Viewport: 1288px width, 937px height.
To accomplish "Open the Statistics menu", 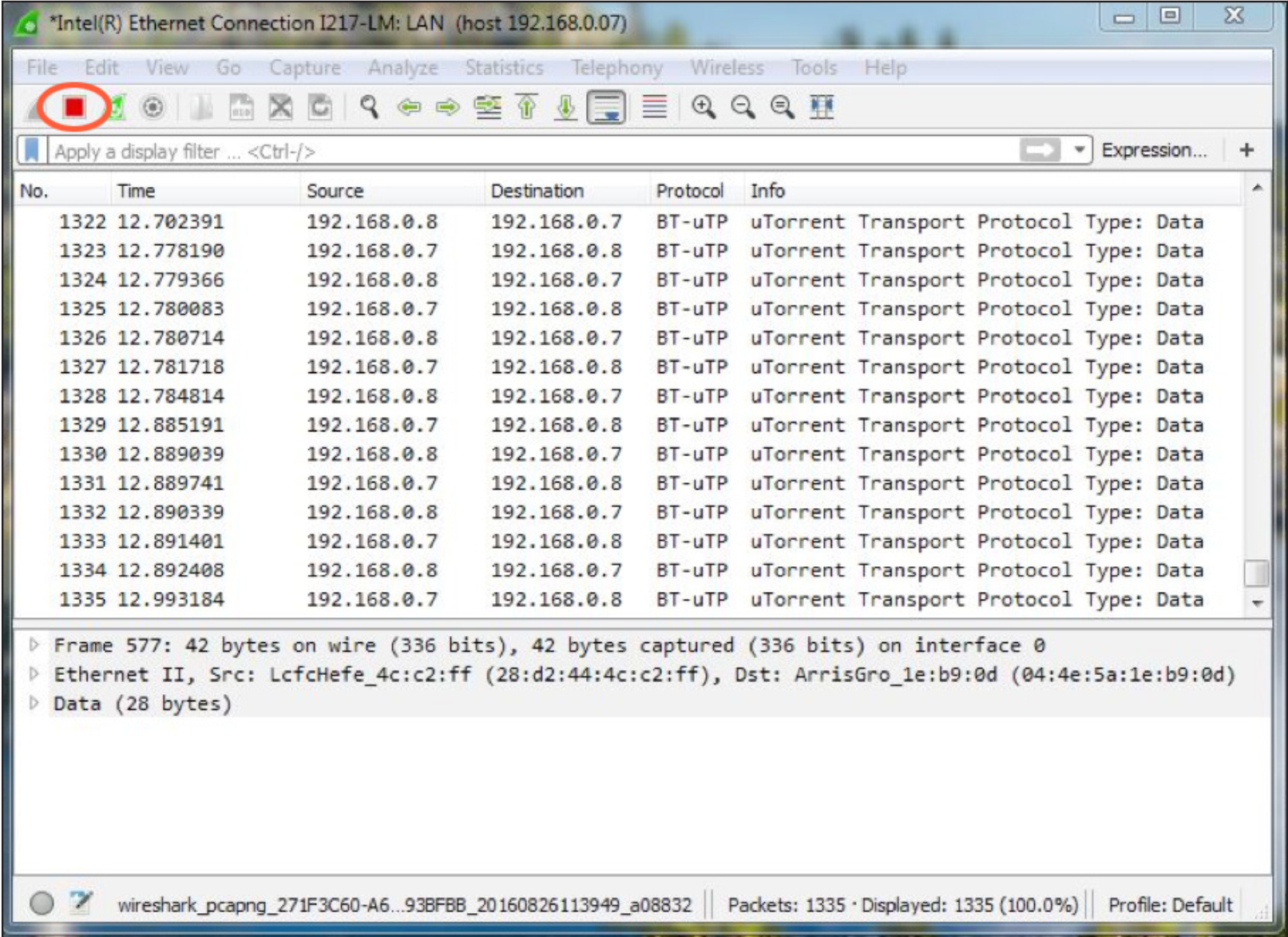I will 503,68.
